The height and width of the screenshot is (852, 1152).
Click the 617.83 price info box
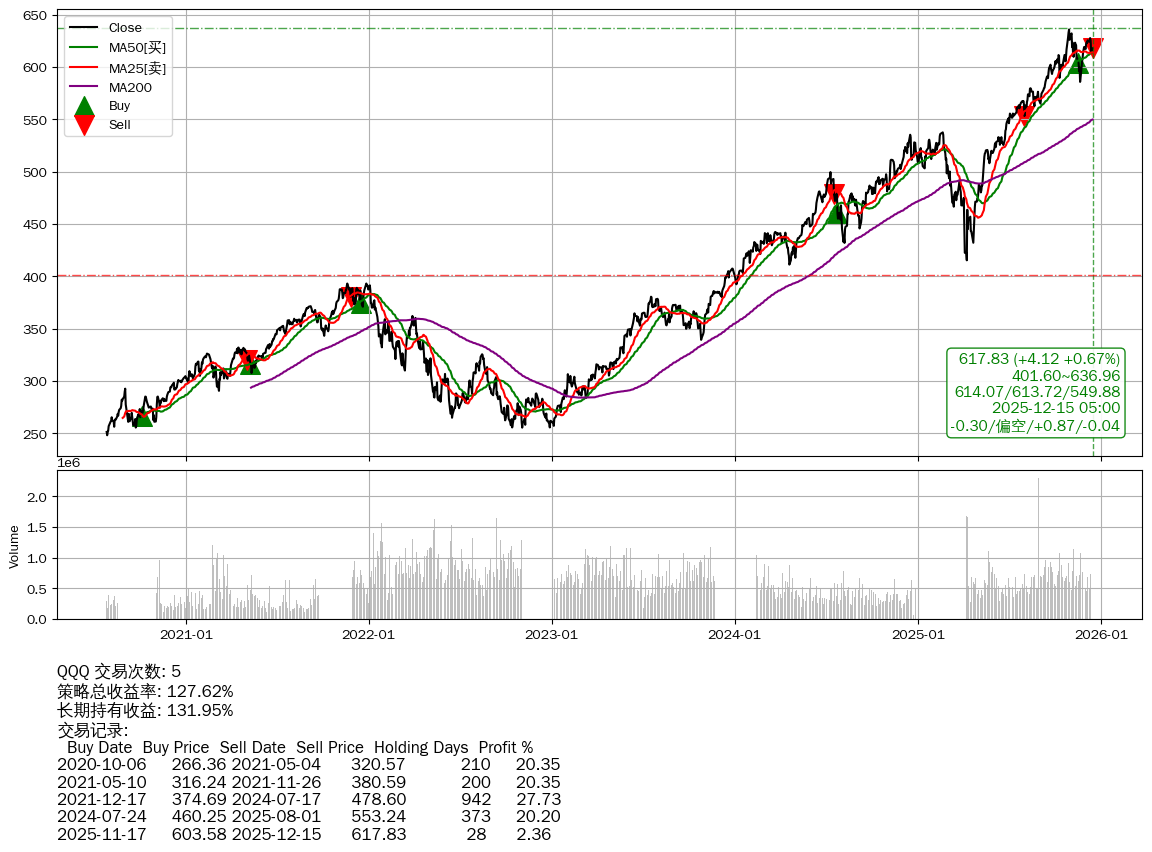tap(1035, 392)
